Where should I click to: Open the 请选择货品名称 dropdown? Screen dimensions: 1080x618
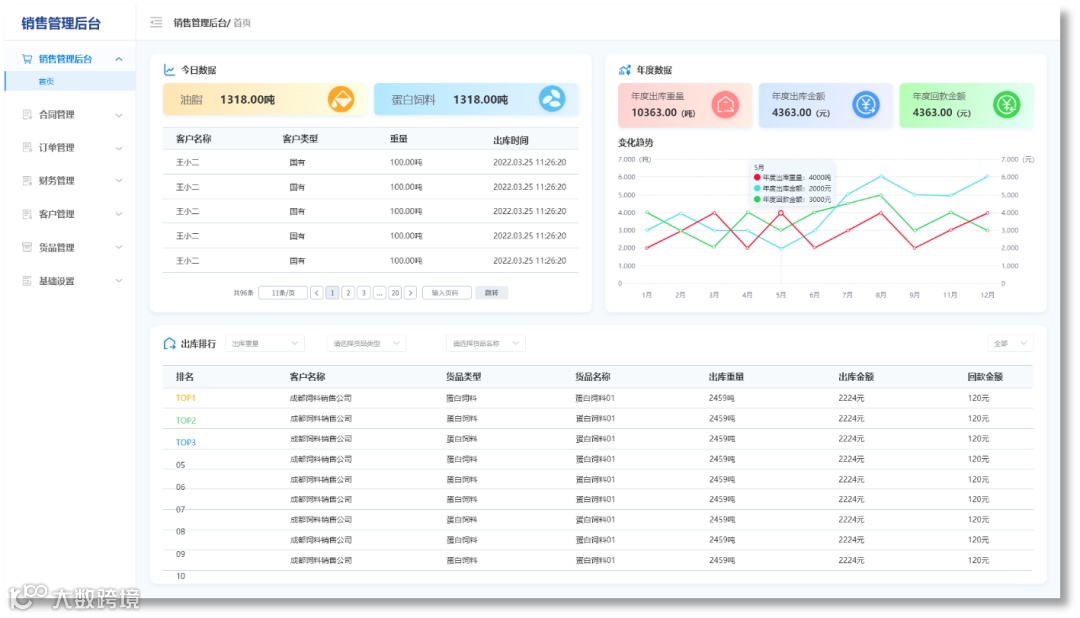(x=486, y=344)
